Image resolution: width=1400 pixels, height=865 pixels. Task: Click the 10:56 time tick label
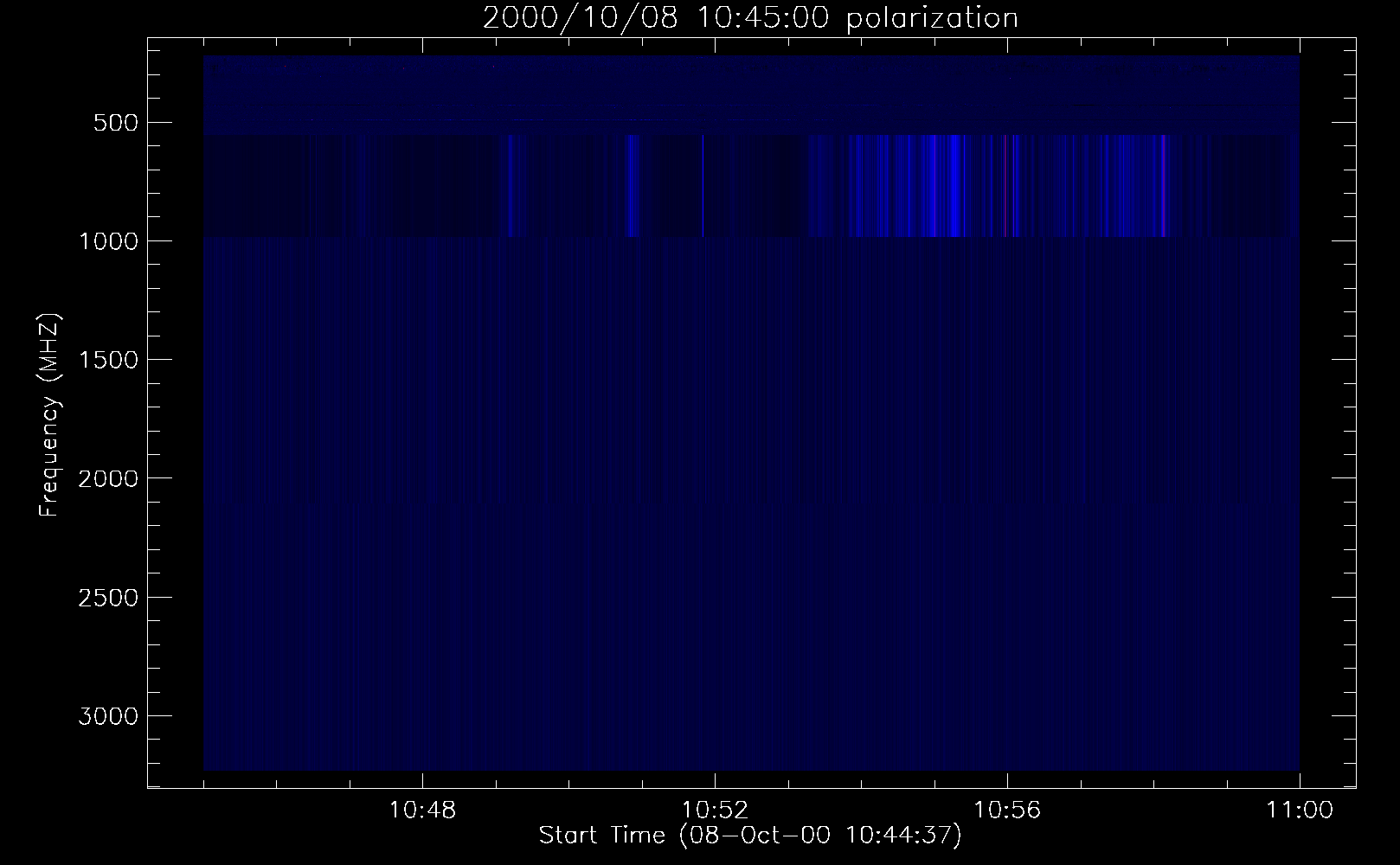click(1007, 811)
